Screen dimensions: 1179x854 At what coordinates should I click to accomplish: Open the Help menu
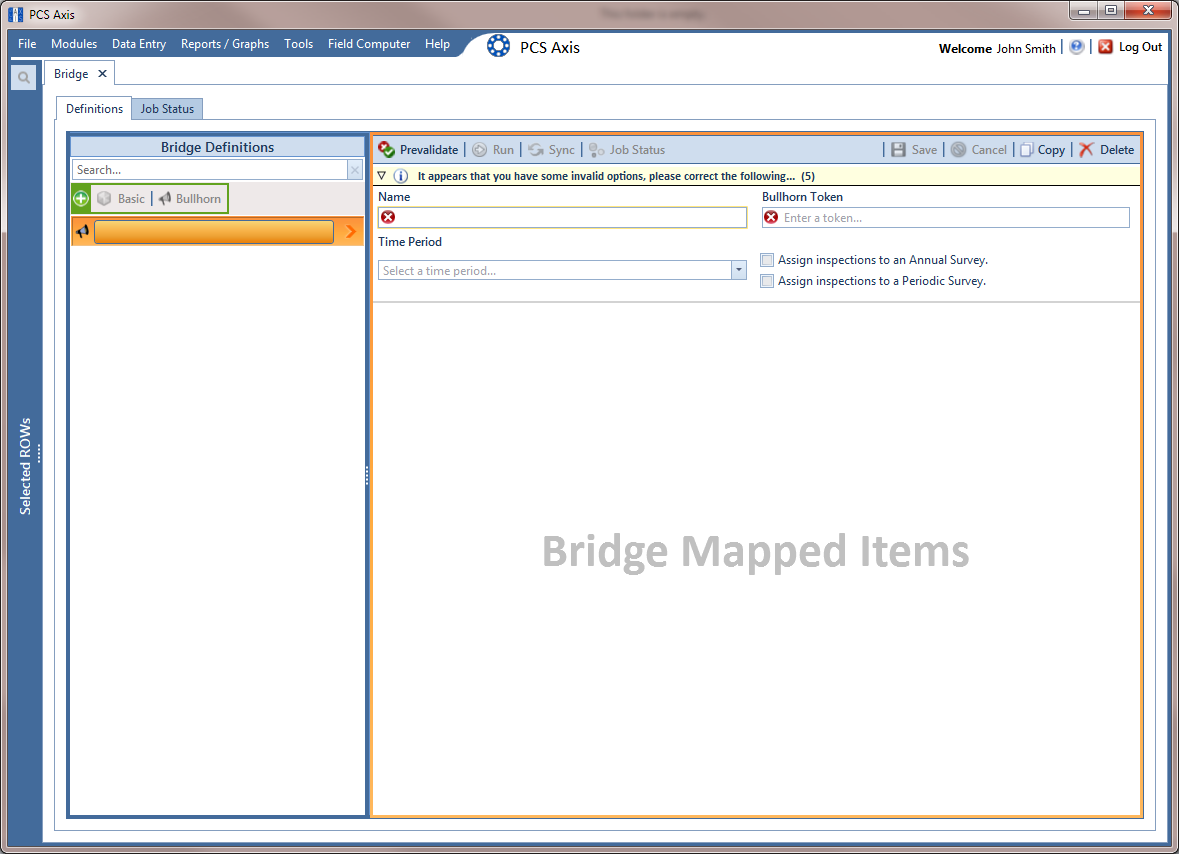[438, 44]
